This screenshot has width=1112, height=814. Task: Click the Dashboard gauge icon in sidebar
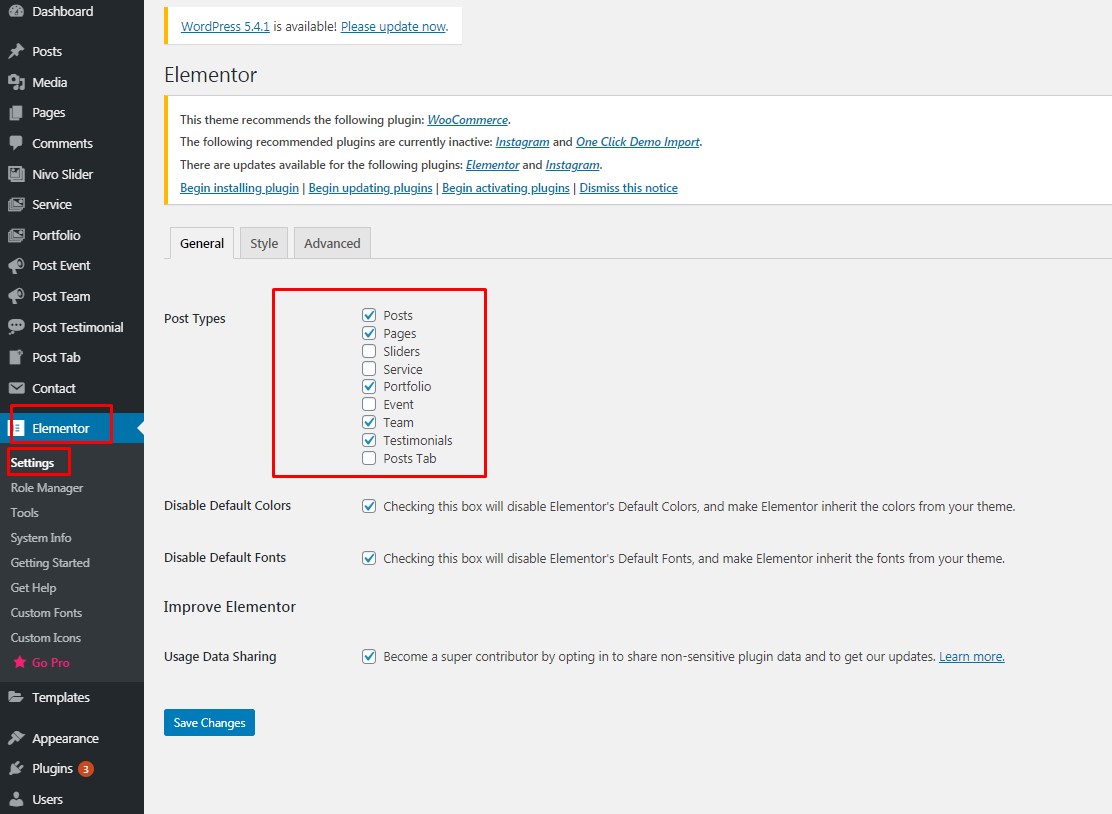[16, 11]
